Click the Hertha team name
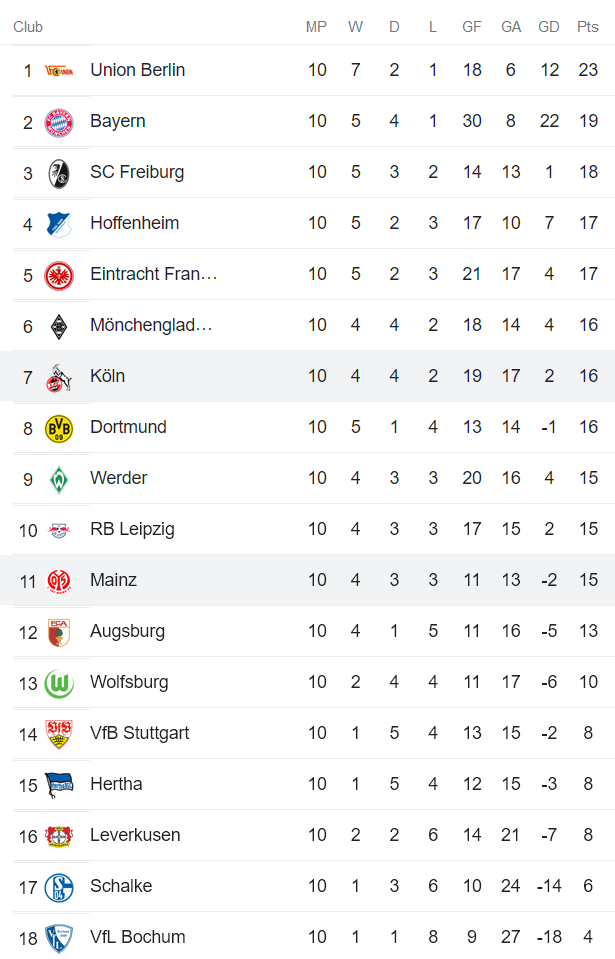This screenshot has width=615, height=959. (116, 784)
